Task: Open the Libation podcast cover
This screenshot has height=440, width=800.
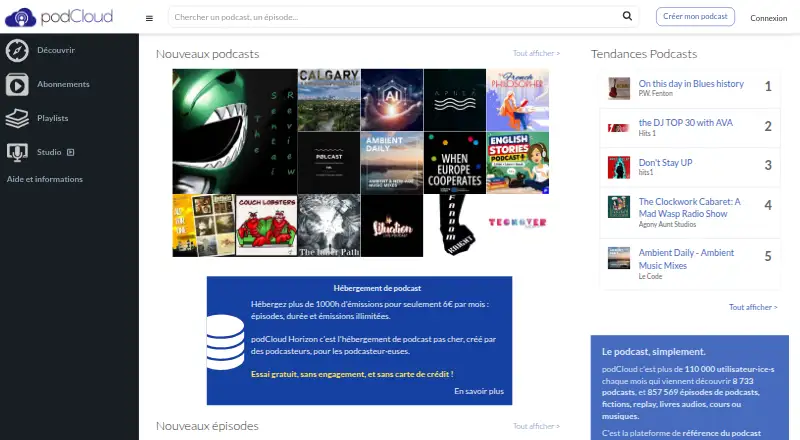Action: 392,226
